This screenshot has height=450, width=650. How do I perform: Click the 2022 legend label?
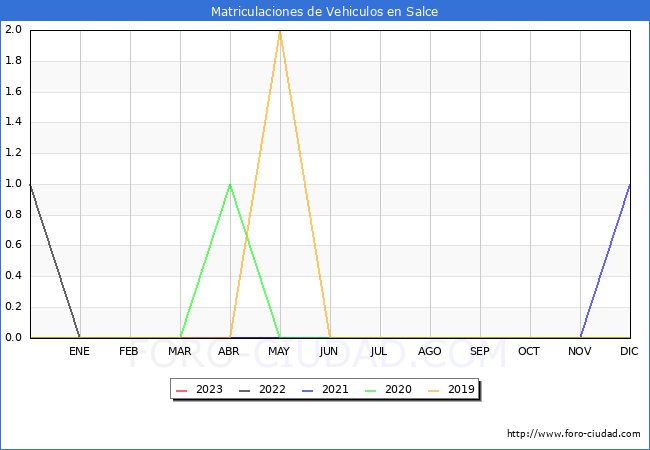click(272, 390)
